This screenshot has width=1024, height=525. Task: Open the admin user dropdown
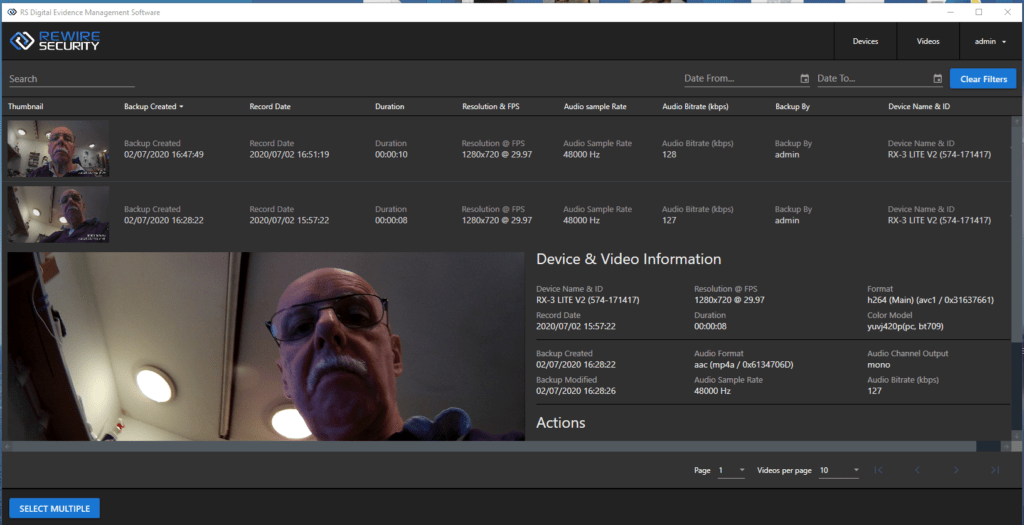tap(990, 42)
